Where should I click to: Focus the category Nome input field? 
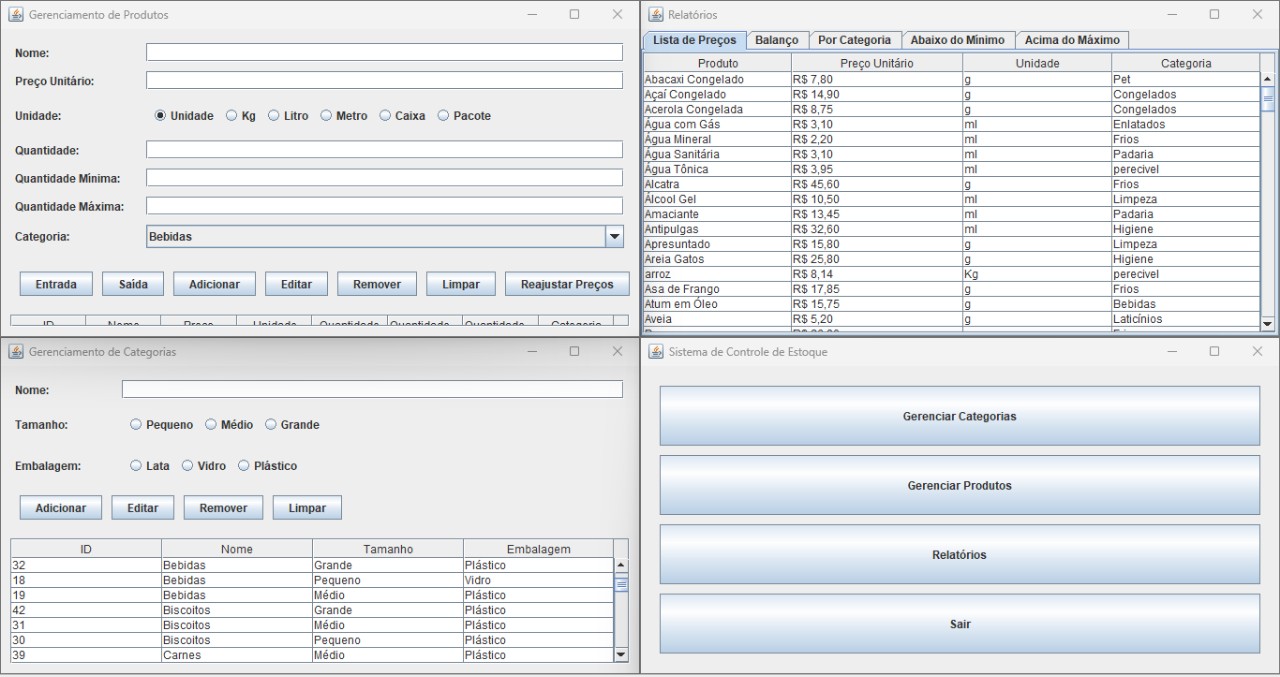pos(372,389)
